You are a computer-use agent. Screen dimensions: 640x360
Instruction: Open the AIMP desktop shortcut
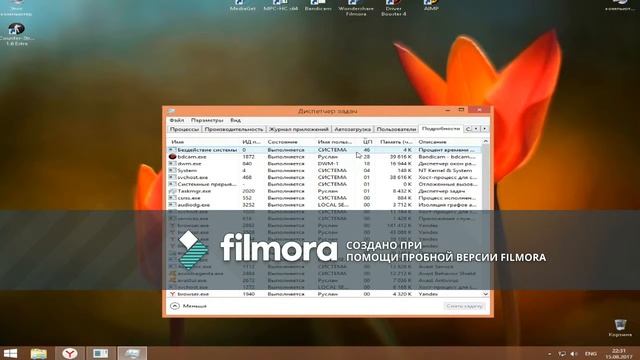431,5
